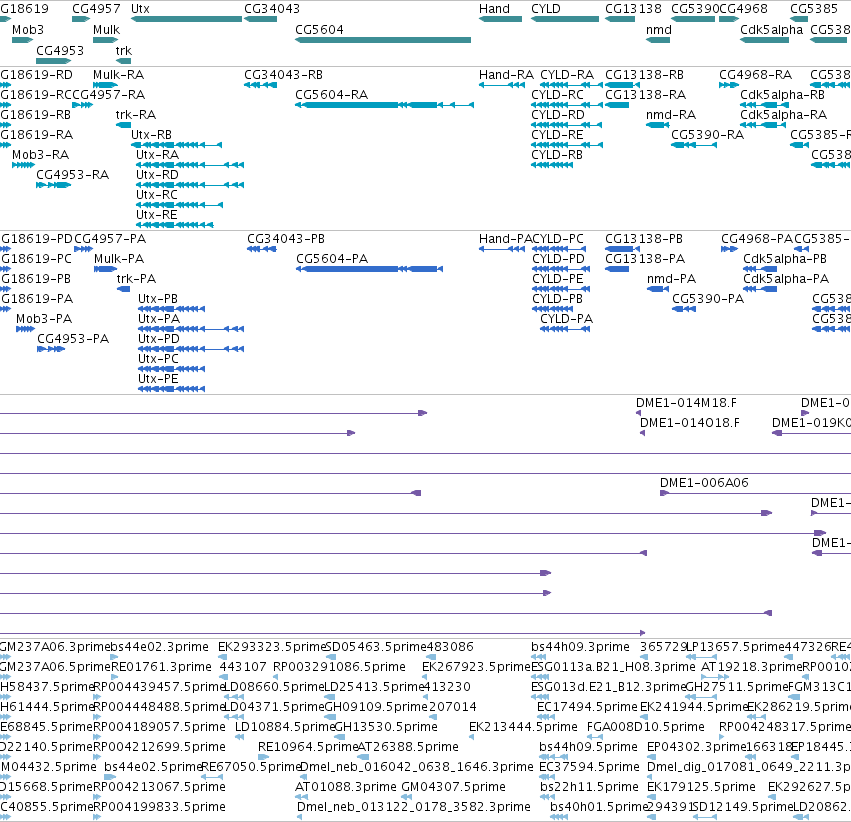Select protein CG5604-PA

pyautogui.click(x=370, y=269)
